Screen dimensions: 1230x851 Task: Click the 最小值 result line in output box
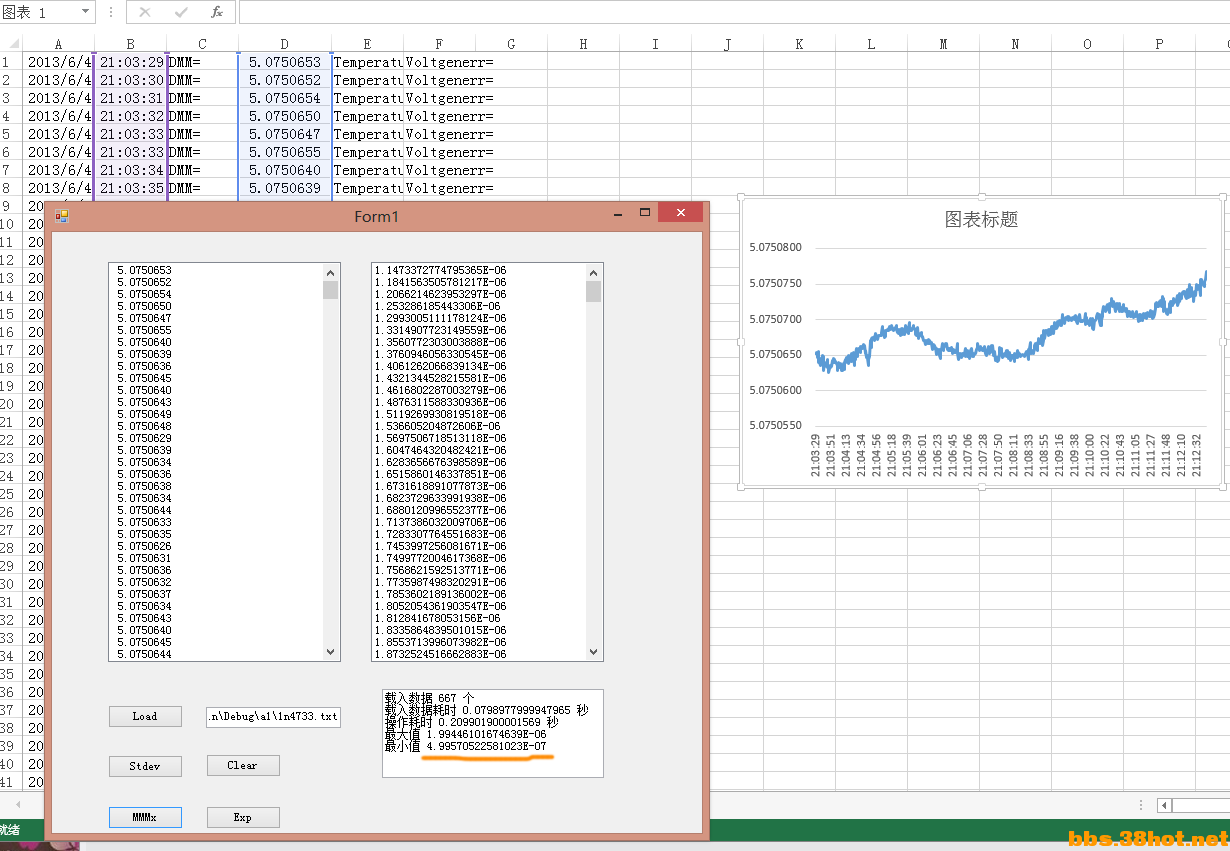click(x=465, y=746)
